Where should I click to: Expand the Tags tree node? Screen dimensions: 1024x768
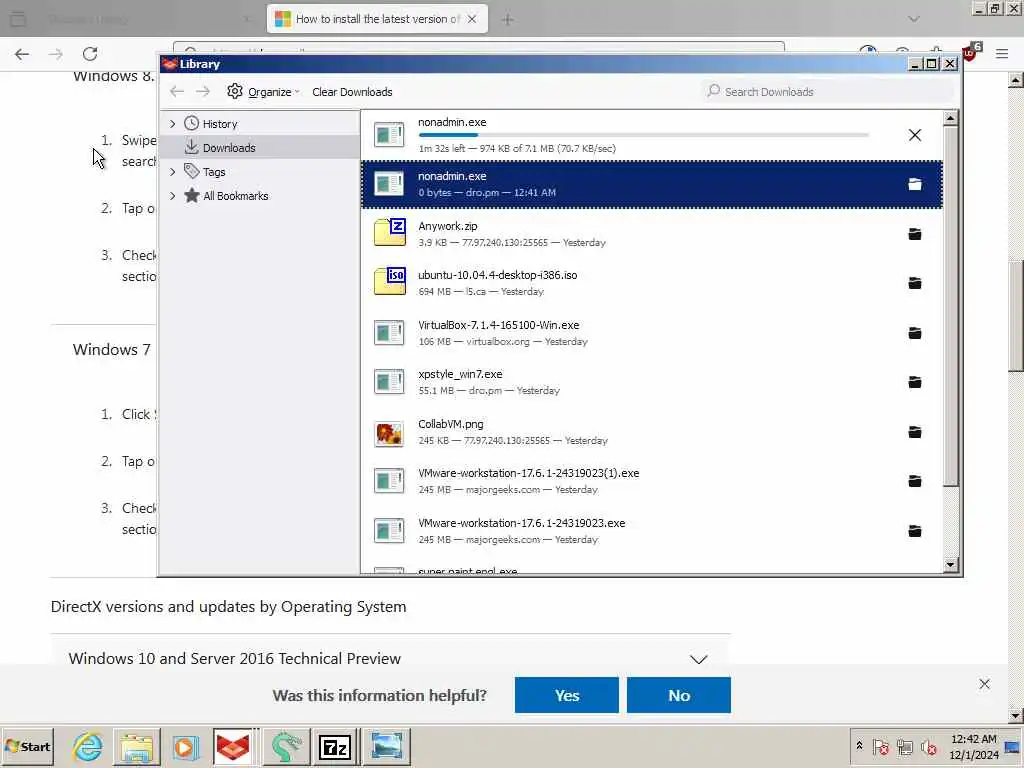click(172, 172)
